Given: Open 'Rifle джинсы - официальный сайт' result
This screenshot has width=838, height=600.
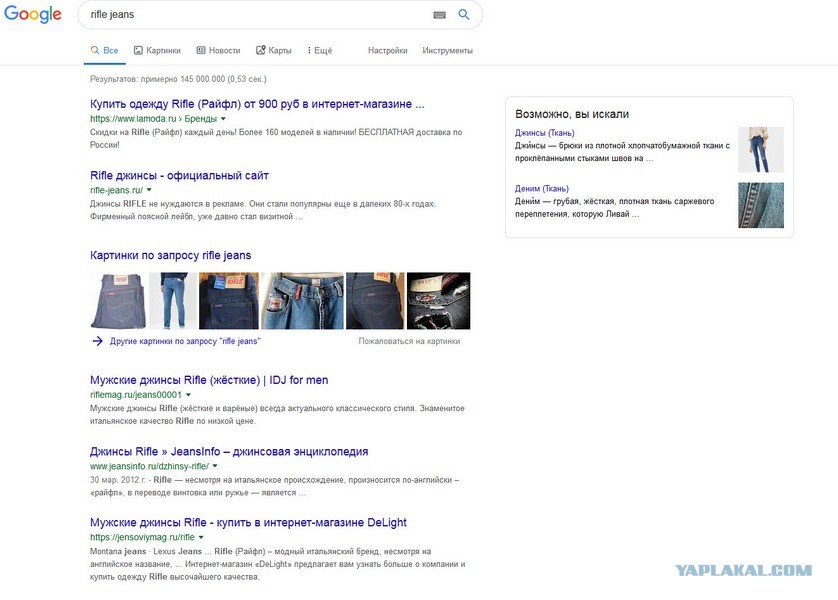Looking at the screenshot, I should coord(179,175).
